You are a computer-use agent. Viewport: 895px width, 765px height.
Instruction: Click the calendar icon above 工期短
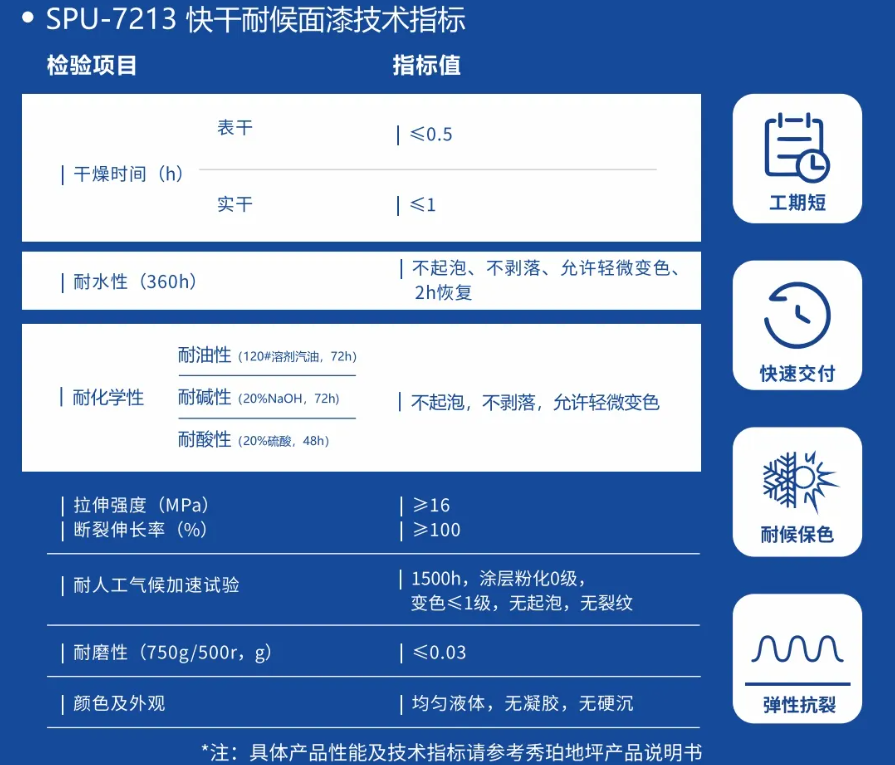click(x=796, y=147)
